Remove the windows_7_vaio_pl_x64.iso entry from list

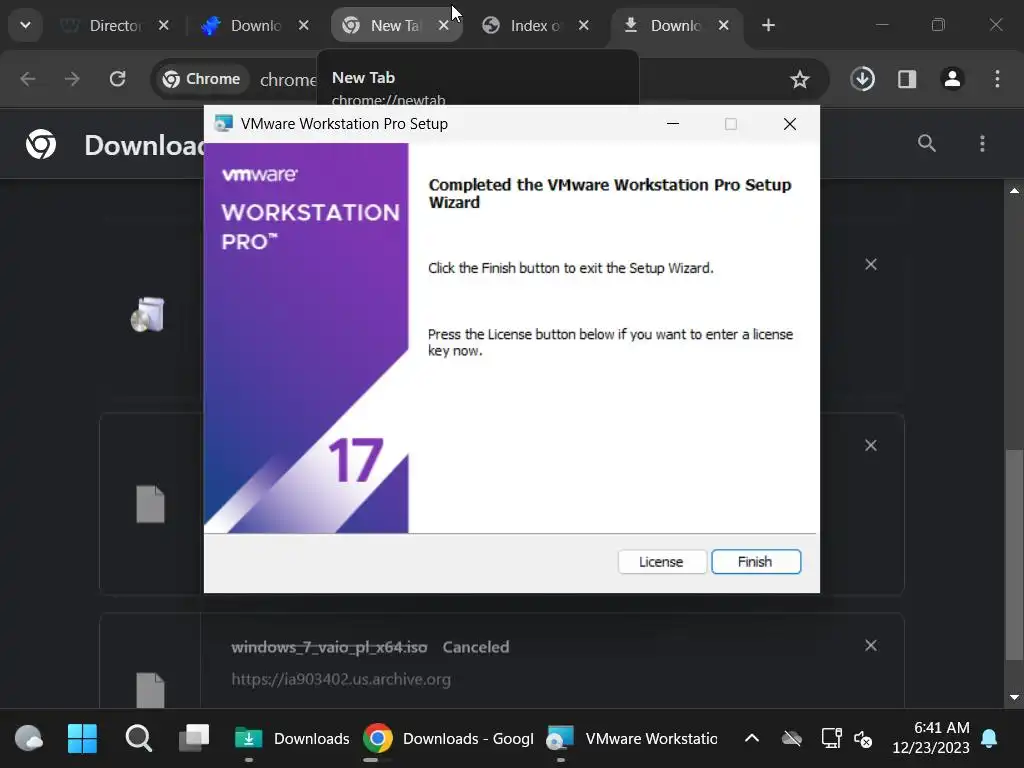click(x=871, y=645)
